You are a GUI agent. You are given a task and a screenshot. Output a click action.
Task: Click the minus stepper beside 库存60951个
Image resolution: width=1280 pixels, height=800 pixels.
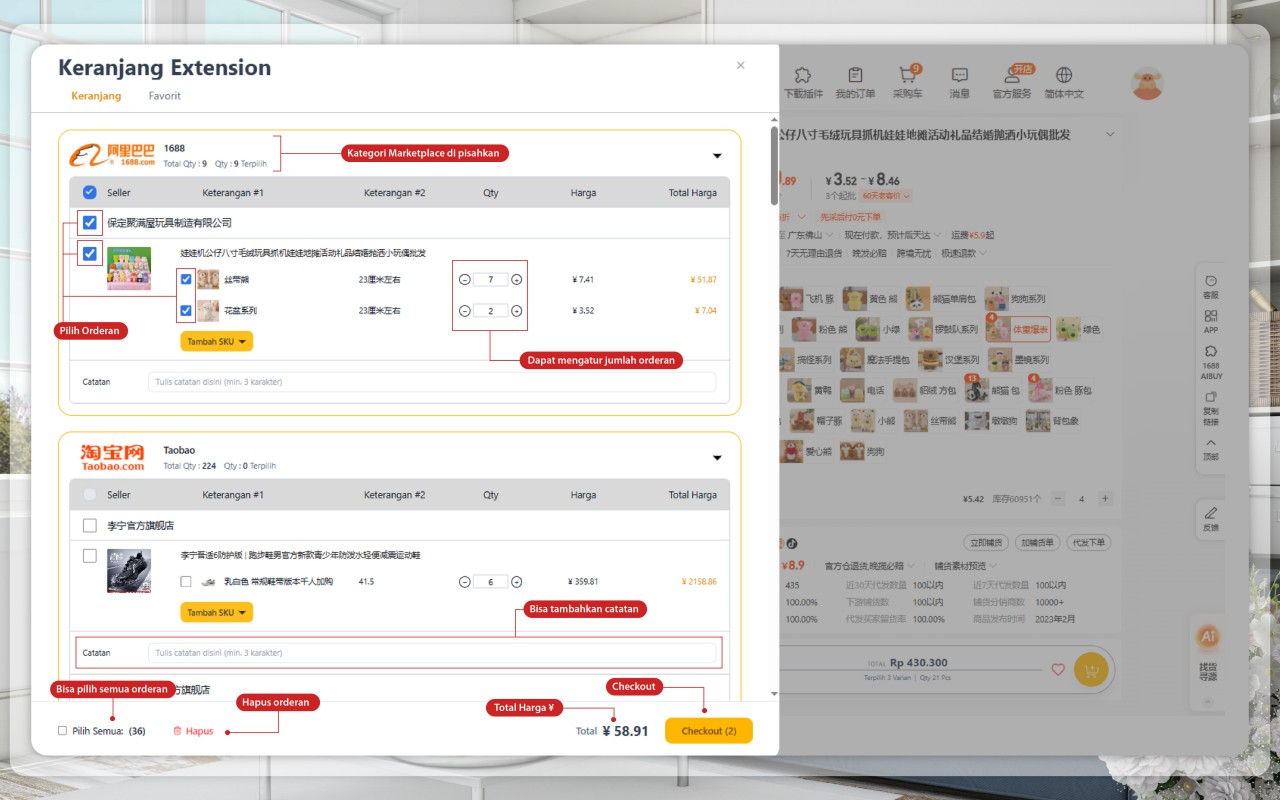(1057, 498)
